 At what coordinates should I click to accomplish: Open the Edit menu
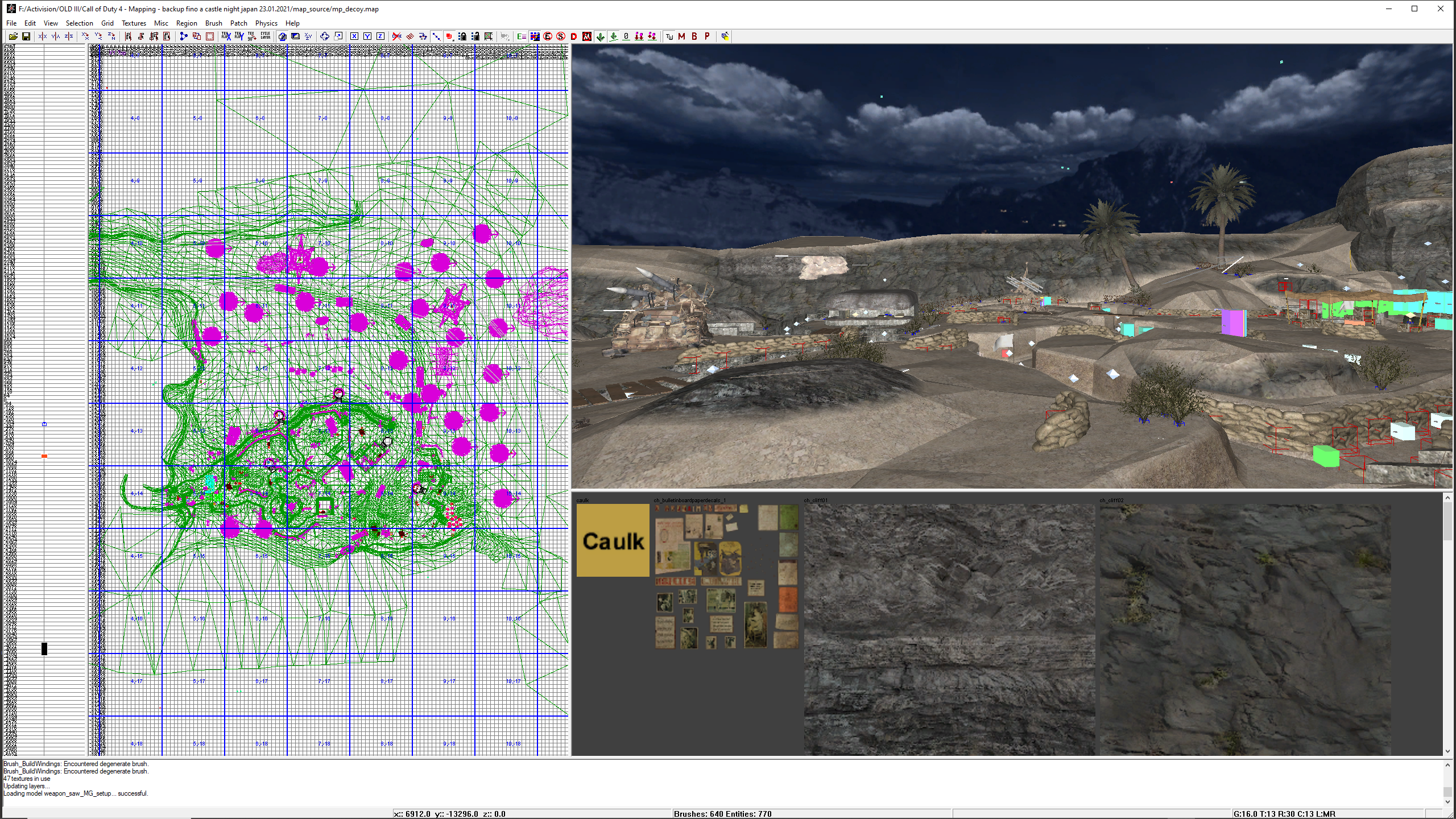tap(30, 23)
